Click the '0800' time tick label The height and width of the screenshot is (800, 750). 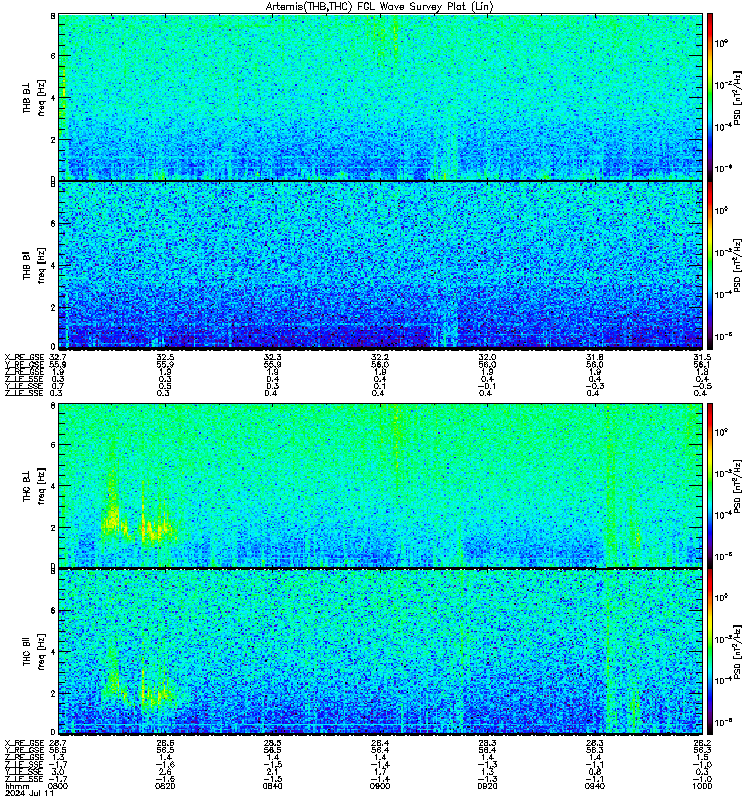tap(57, 786)
